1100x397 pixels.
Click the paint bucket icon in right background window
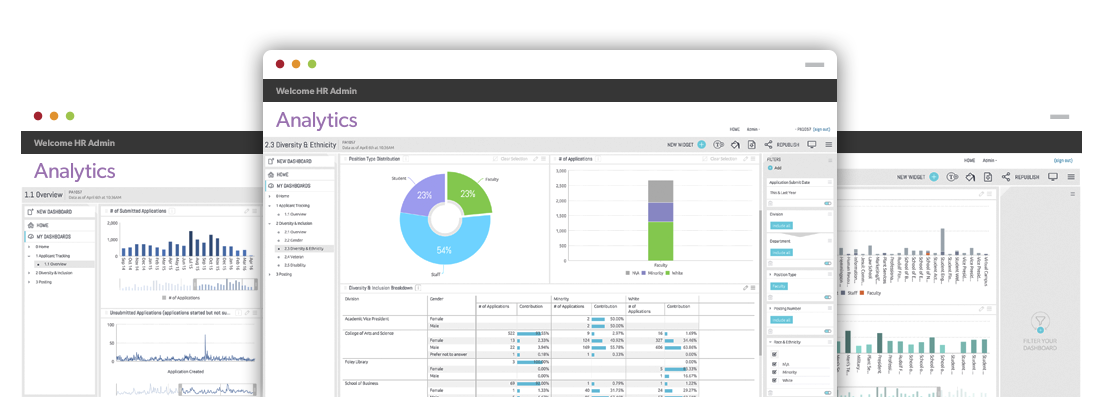click(970, 177)
